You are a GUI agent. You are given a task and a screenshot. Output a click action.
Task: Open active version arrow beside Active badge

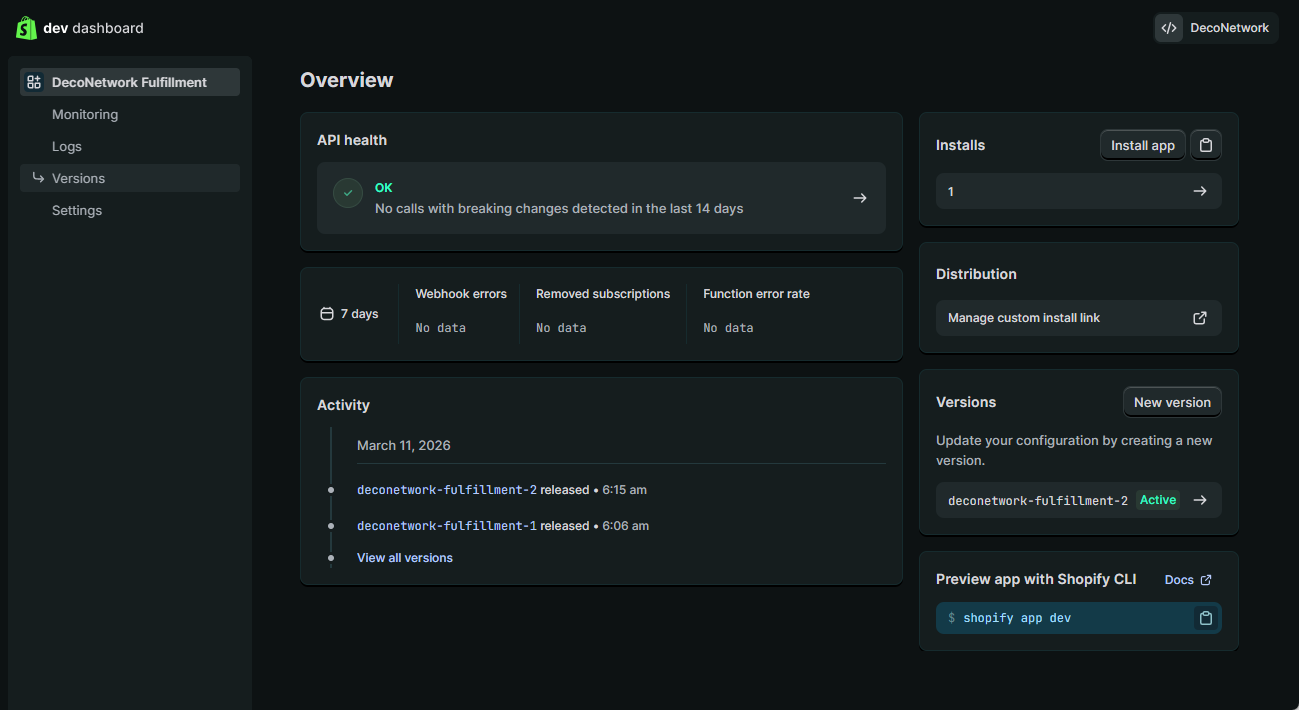coord(1200,500)
